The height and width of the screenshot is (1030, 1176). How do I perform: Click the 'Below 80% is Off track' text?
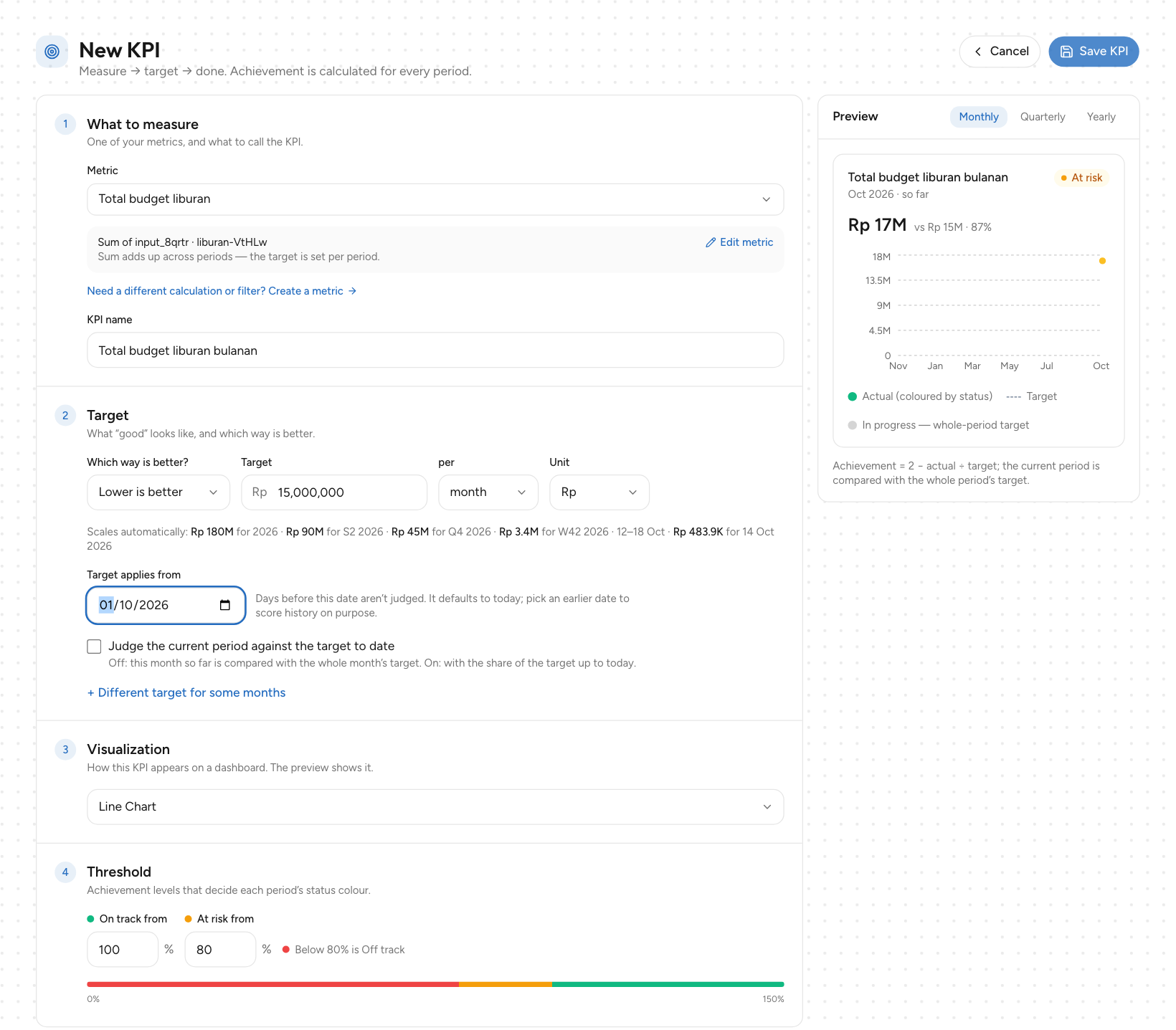click(x=350, y=950)
